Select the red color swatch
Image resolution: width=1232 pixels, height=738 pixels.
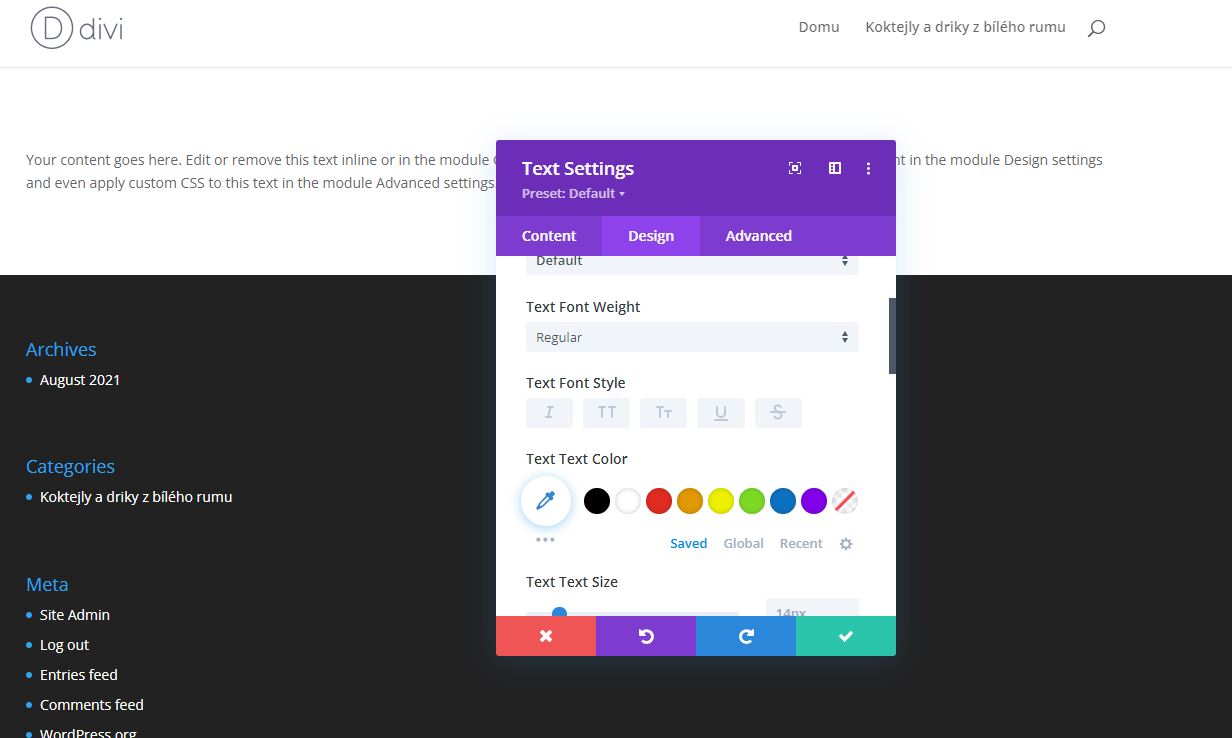(658, 501)
